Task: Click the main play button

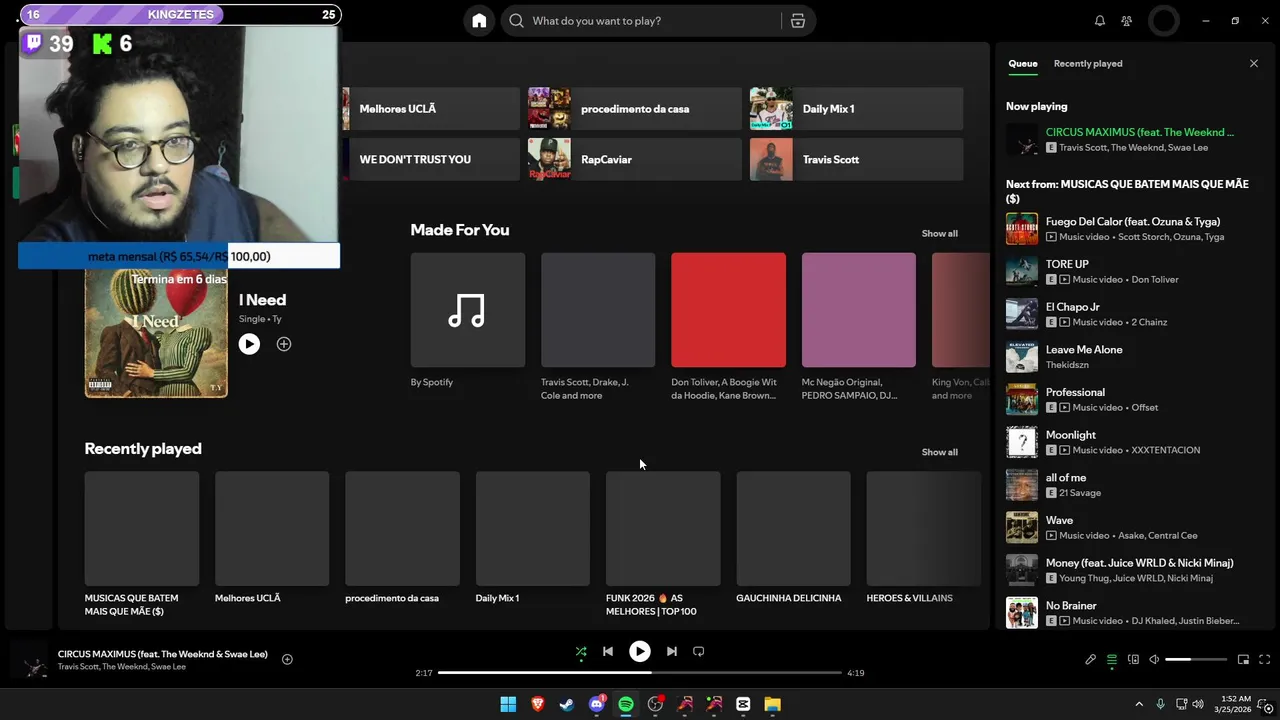Action: pos(639,651)
